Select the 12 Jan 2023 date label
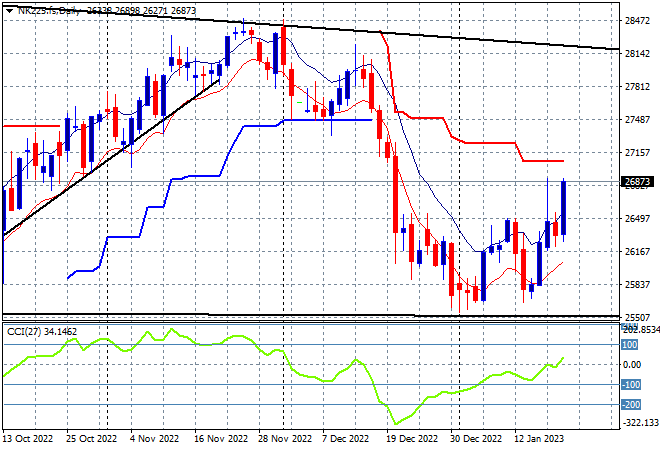 (540, 439)
